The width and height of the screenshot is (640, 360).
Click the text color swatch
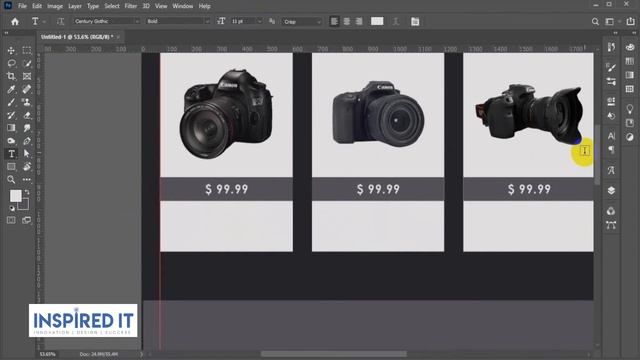pos(377,21)
